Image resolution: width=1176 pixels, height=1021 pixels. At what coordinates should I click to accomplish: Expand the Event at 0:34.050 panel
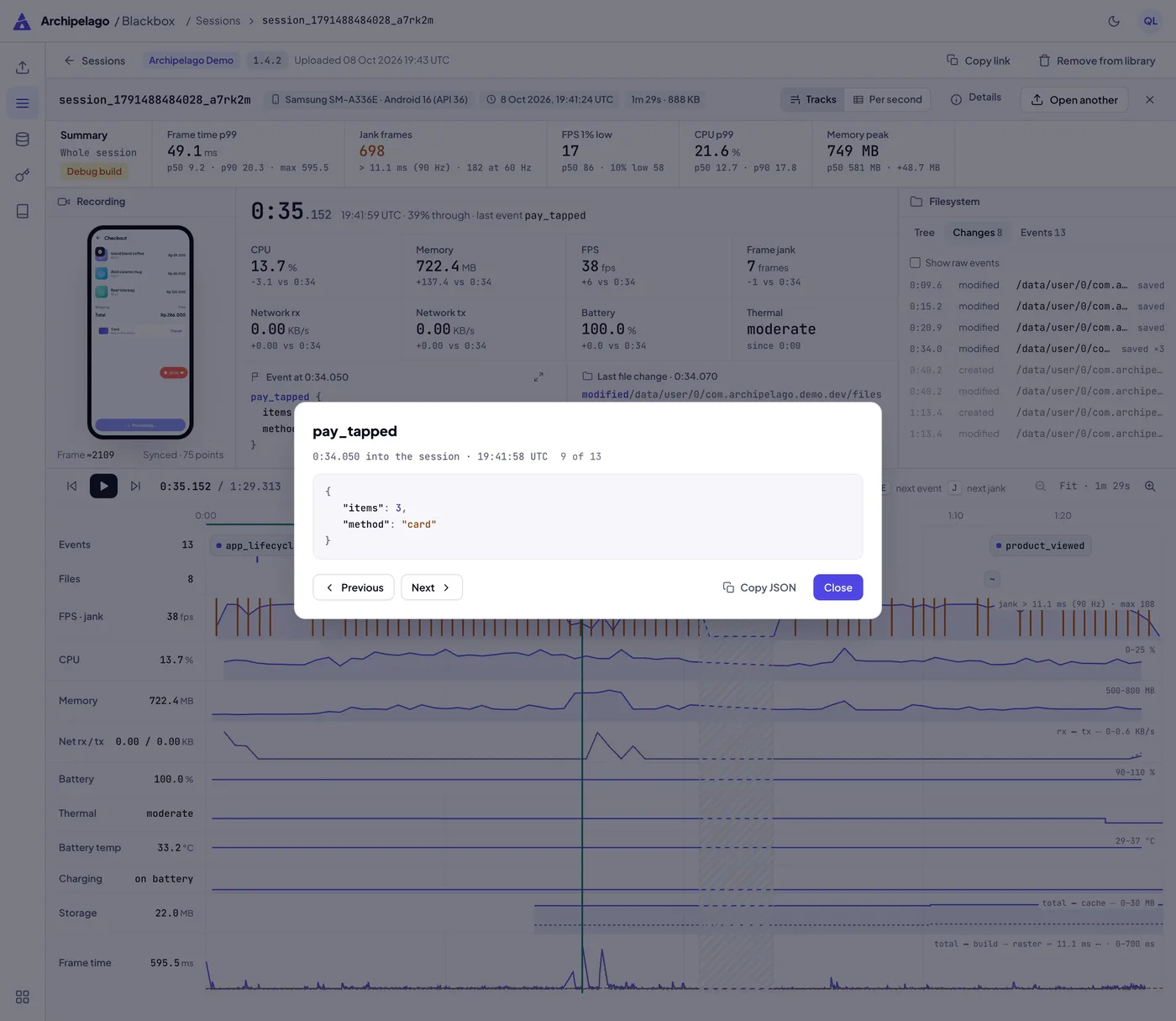(x=538, y=377)
